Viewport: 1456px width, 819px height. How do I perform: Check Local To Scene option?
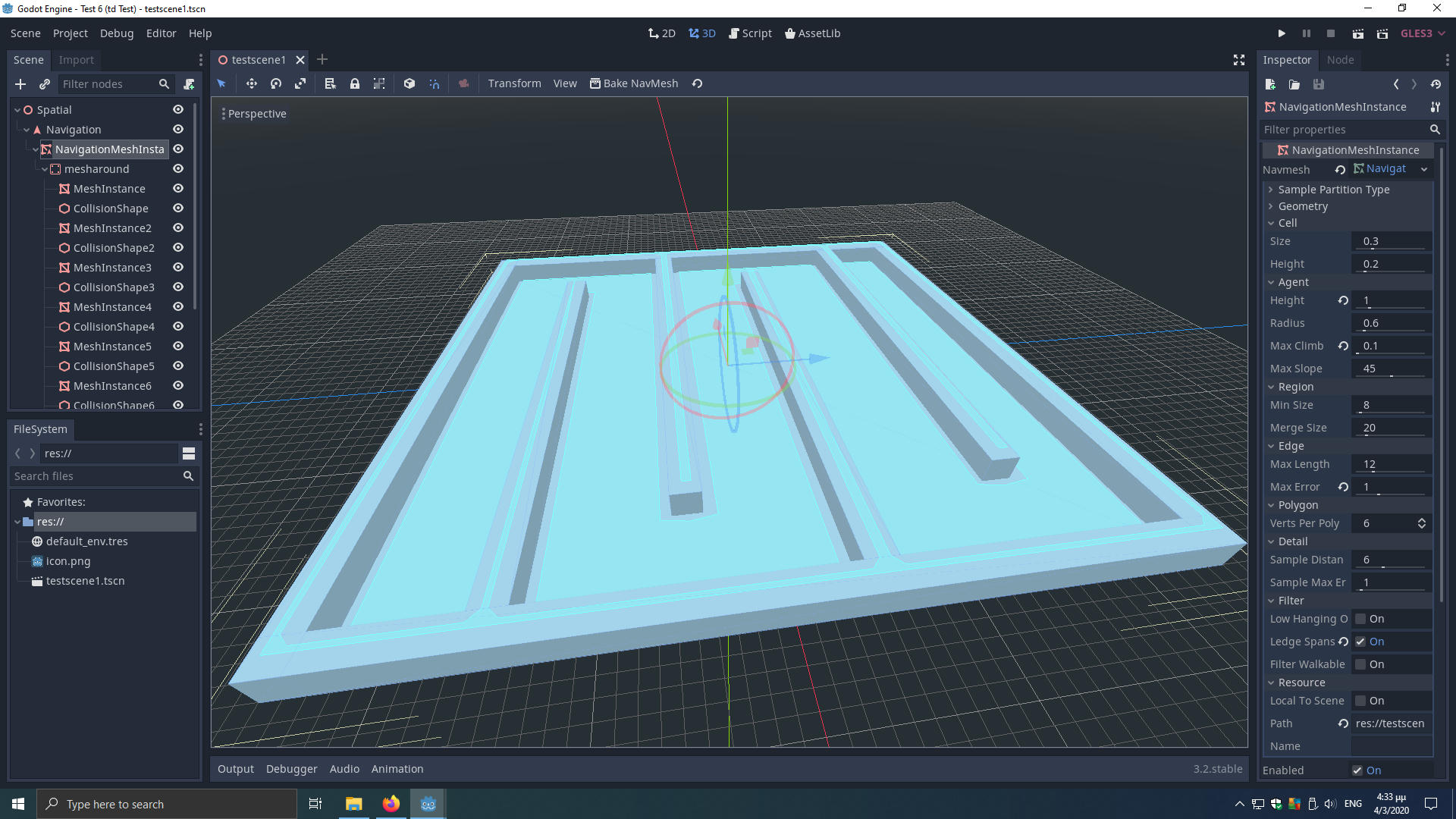(x=1360, y=701)
